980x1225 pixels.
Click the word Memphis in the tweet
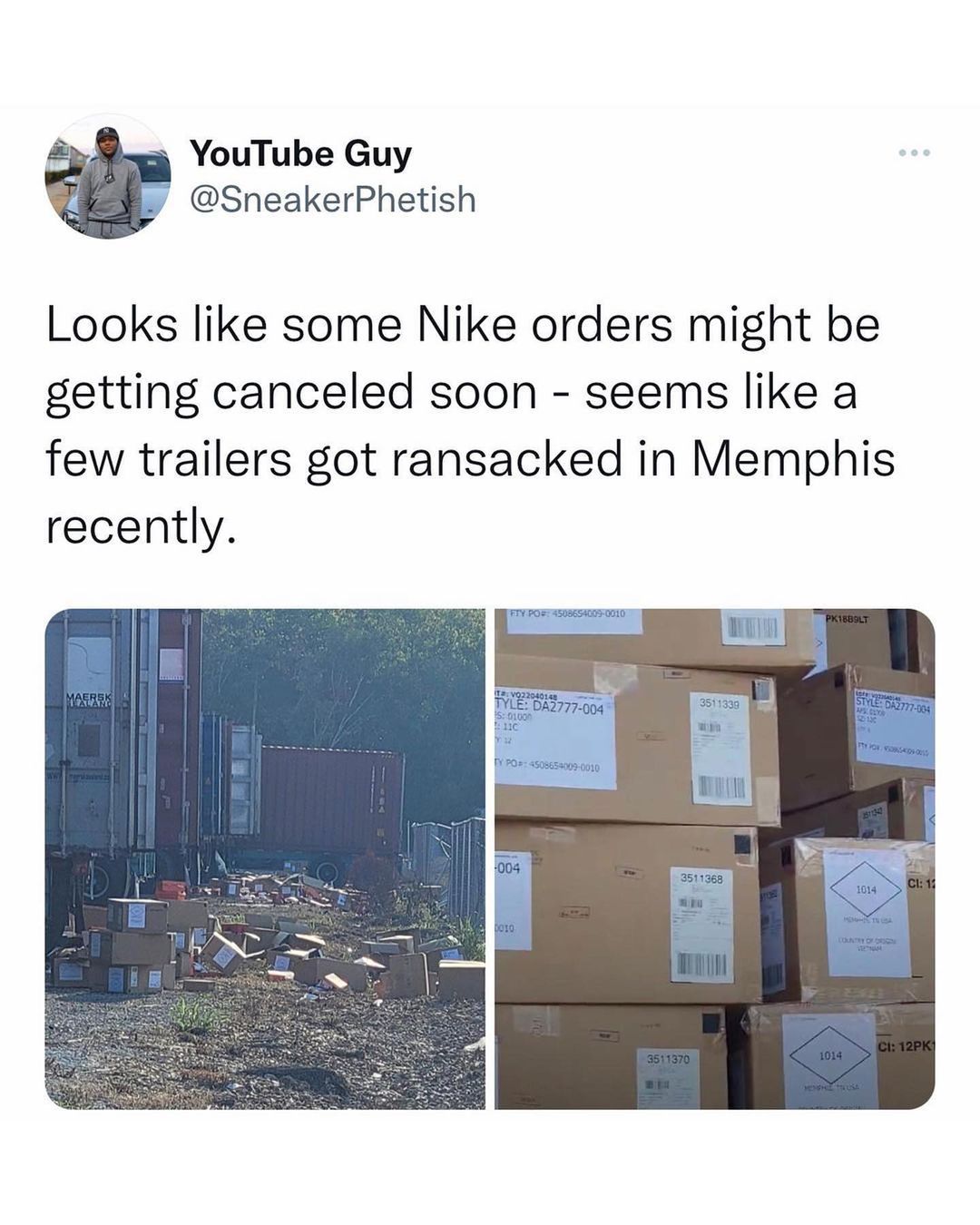coord(793,459)
